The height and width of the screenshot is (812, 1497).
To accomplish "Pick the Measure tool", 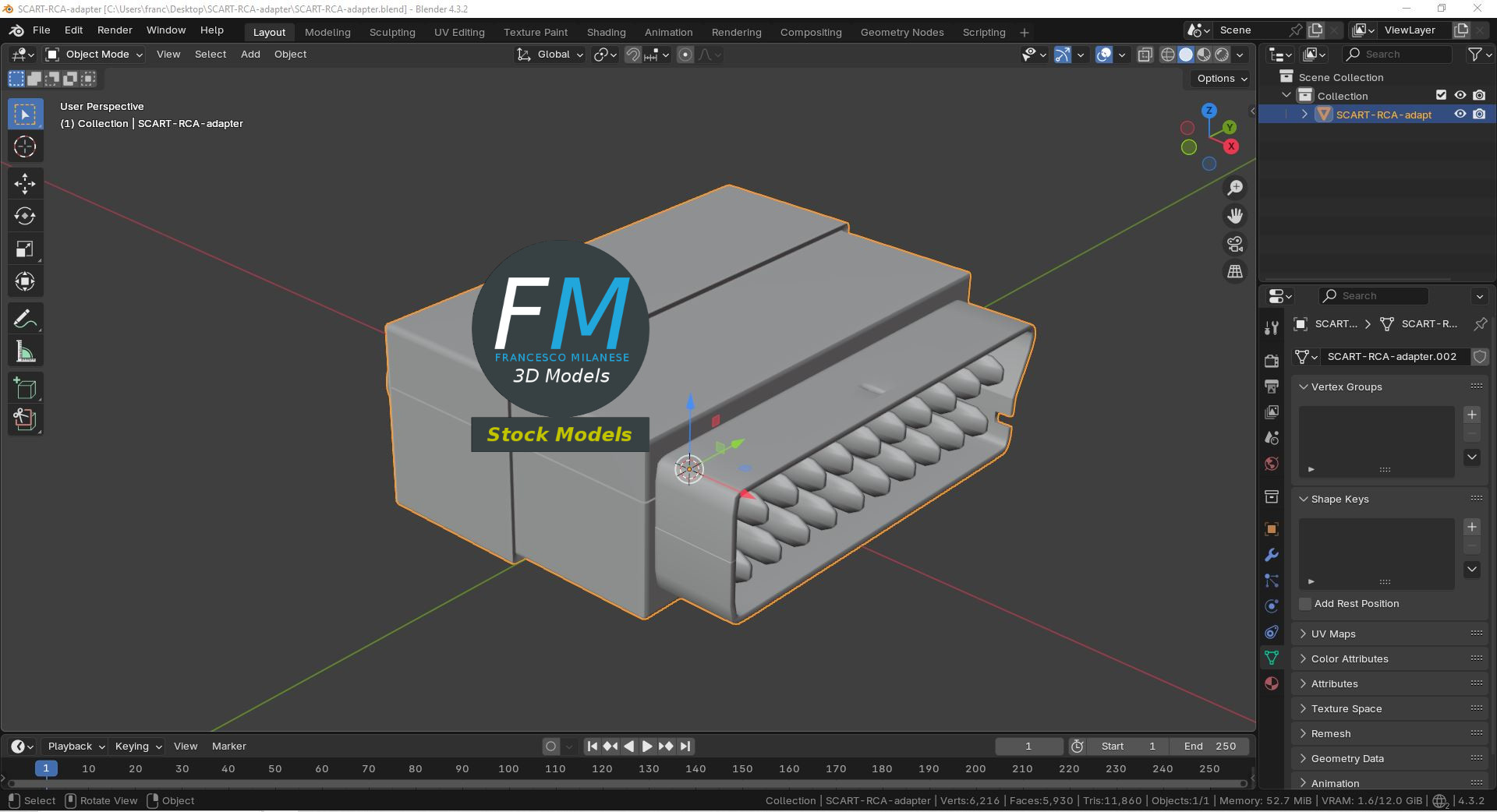I will pos(25,351).
